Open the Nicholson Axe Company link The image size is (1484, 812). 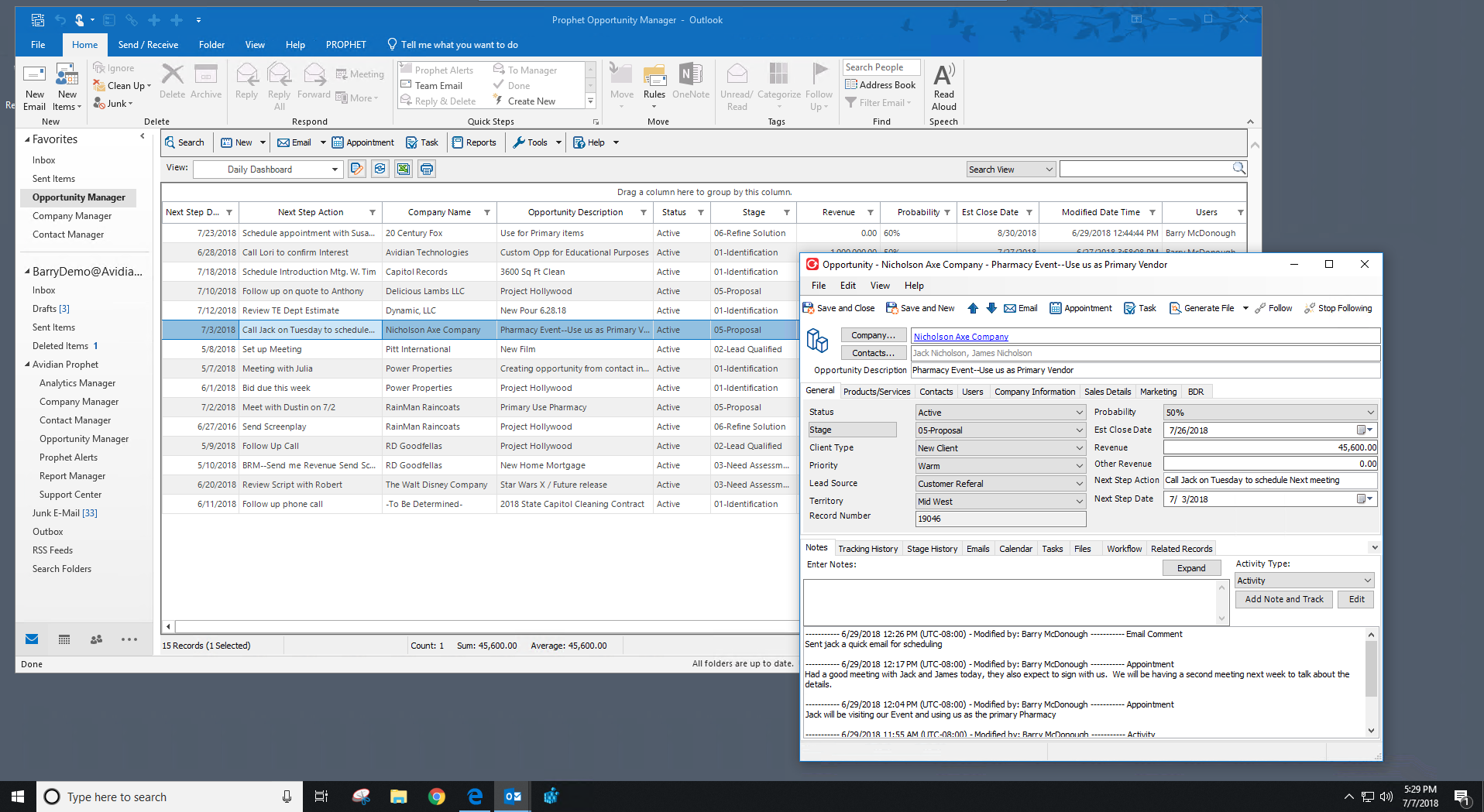[960, 337]
